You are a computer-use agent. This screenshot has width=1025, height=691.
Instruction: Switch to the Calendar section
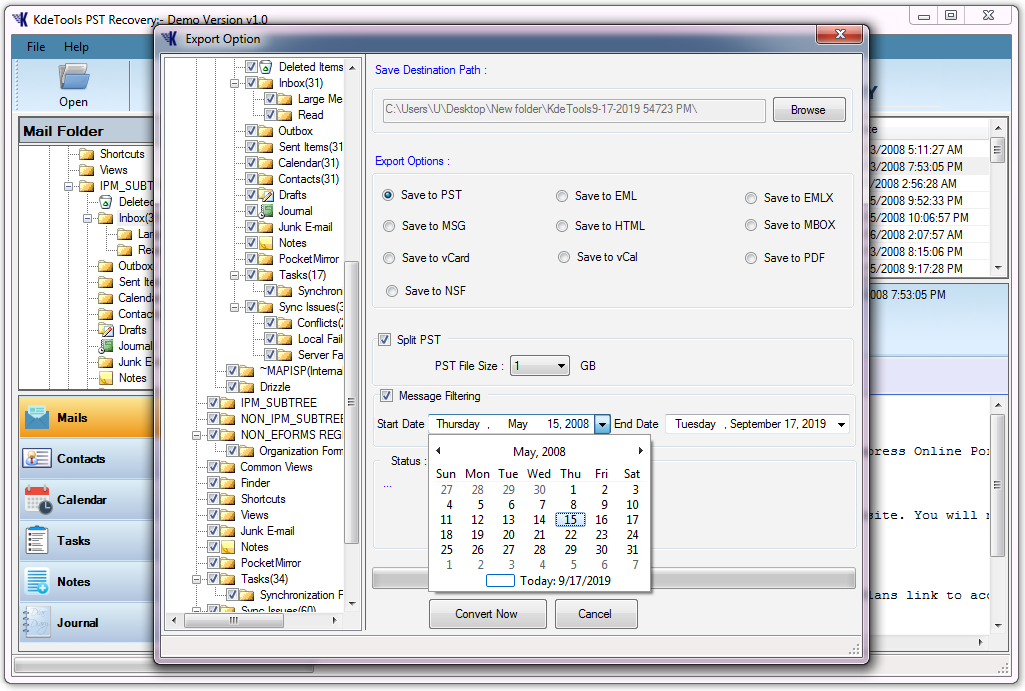coord(87,499)
